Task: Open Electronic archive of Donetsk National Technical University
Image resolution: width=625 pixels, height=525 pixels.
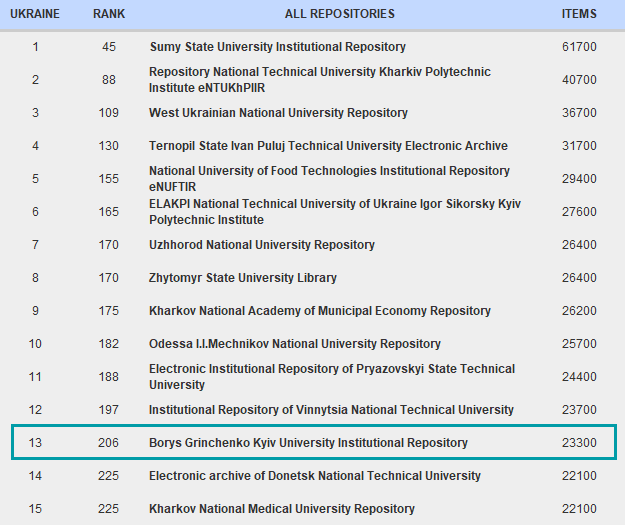Action: click(315, 476)
